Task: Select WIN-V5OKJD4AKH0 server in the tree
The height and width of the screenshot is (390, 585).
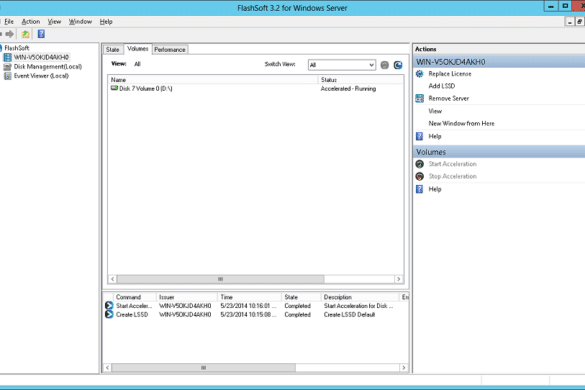Action: pyautogui.click(x=41, y=57)
